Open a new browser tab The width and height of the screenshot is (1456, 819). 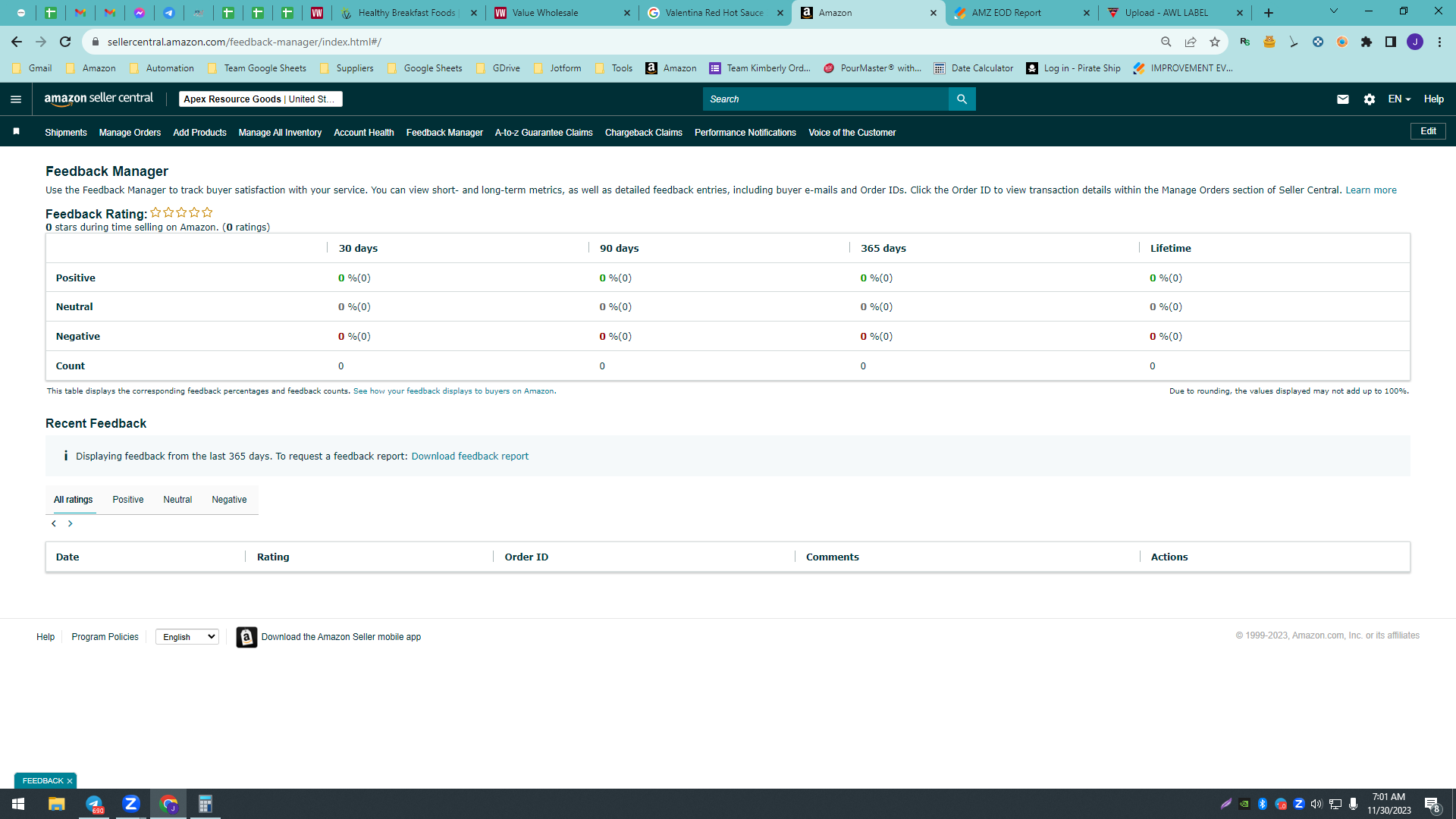tap(1269, 13)
